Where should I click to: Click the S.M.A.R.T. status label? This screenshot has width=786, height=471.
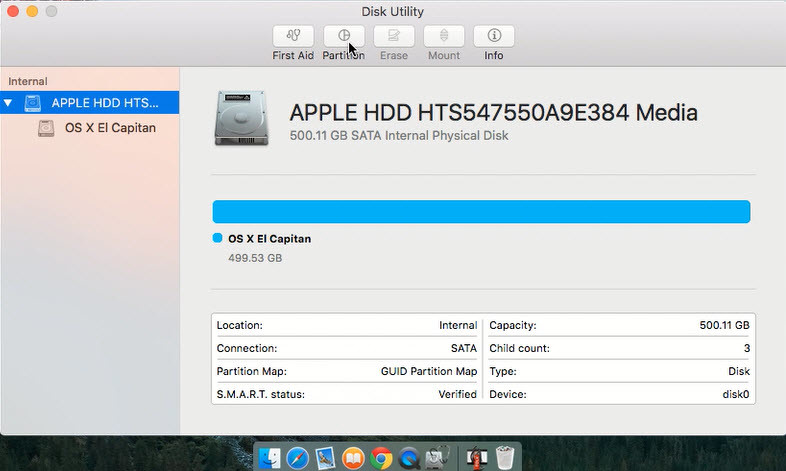pos(261,394)
